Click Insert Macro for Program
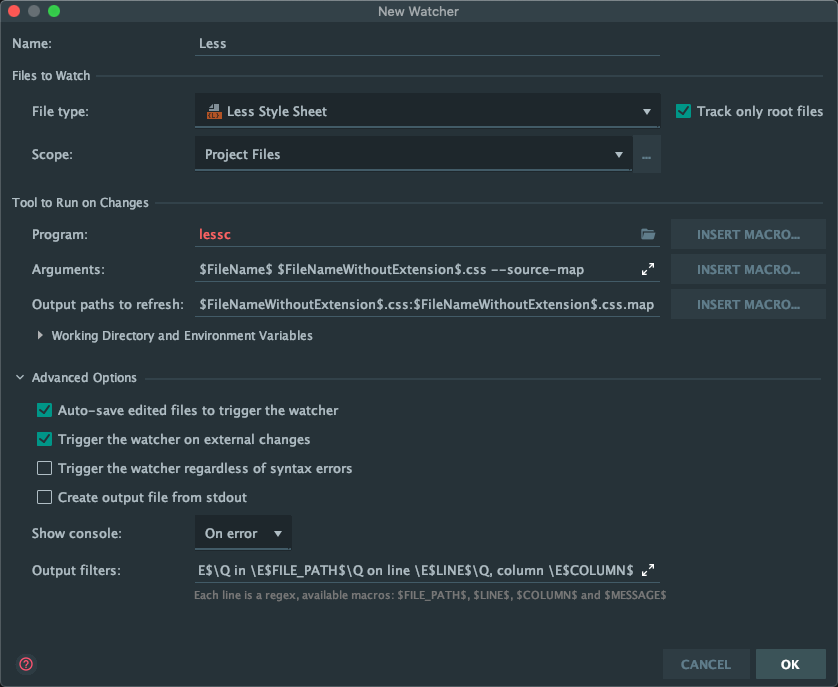This screenshot has height=687, width=838. click(x=748, y=234)
